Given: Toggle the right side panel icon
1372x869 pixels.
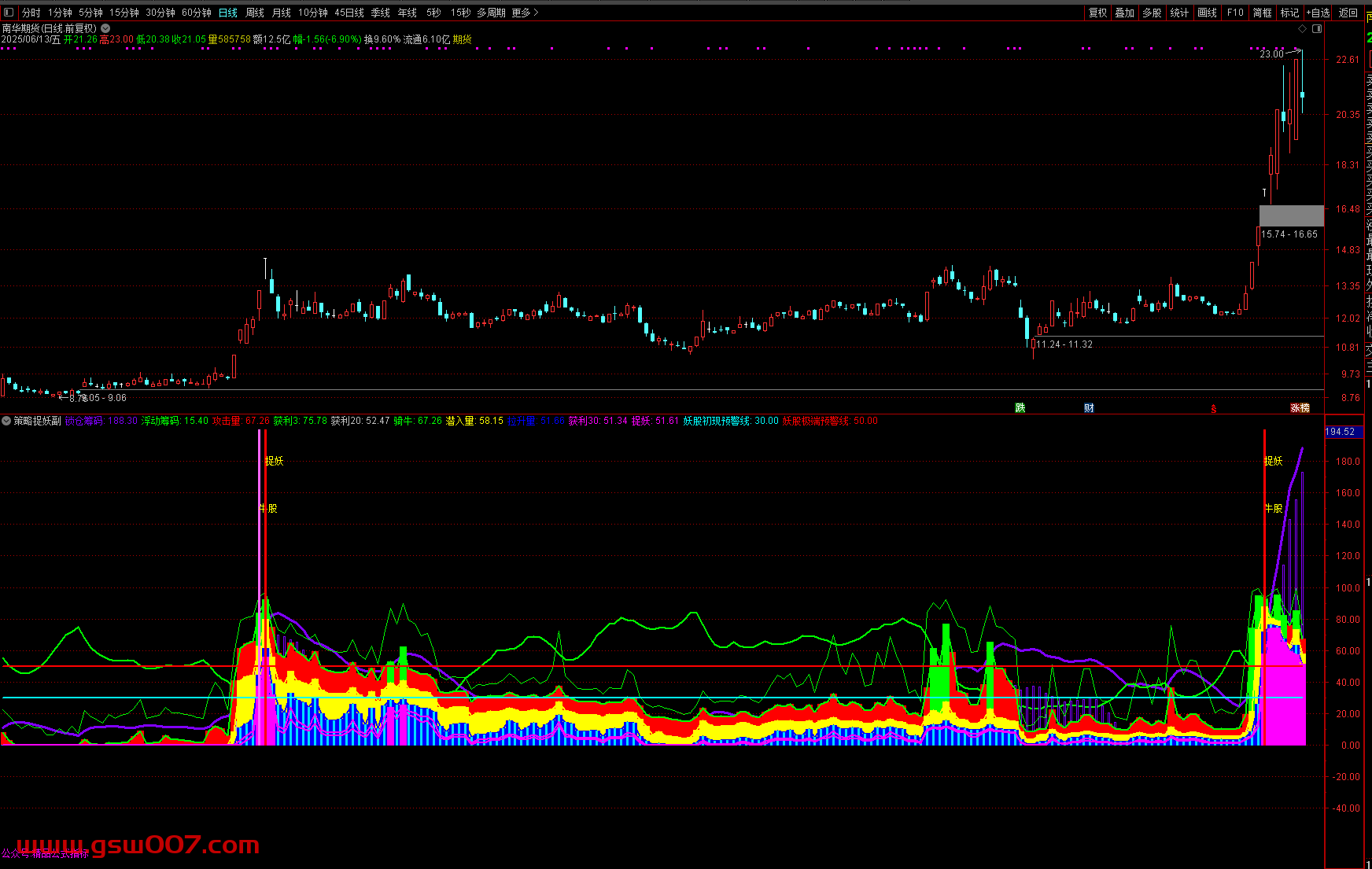Looking at the screenshot, I should pos(1317,28).
